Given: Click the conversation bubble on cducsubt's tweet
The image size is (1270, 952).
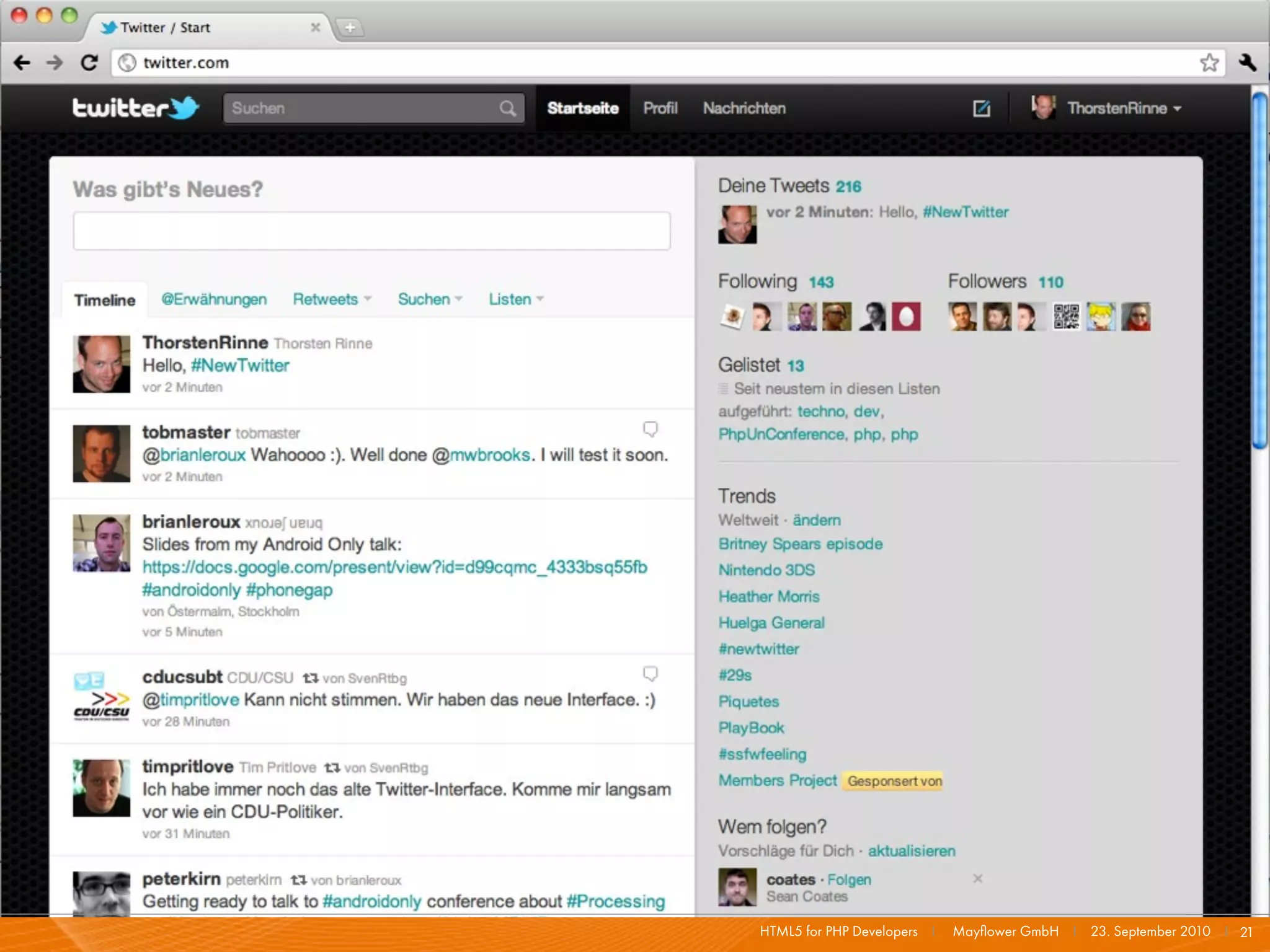Looking at the screenshot, I should coord(650,674).
